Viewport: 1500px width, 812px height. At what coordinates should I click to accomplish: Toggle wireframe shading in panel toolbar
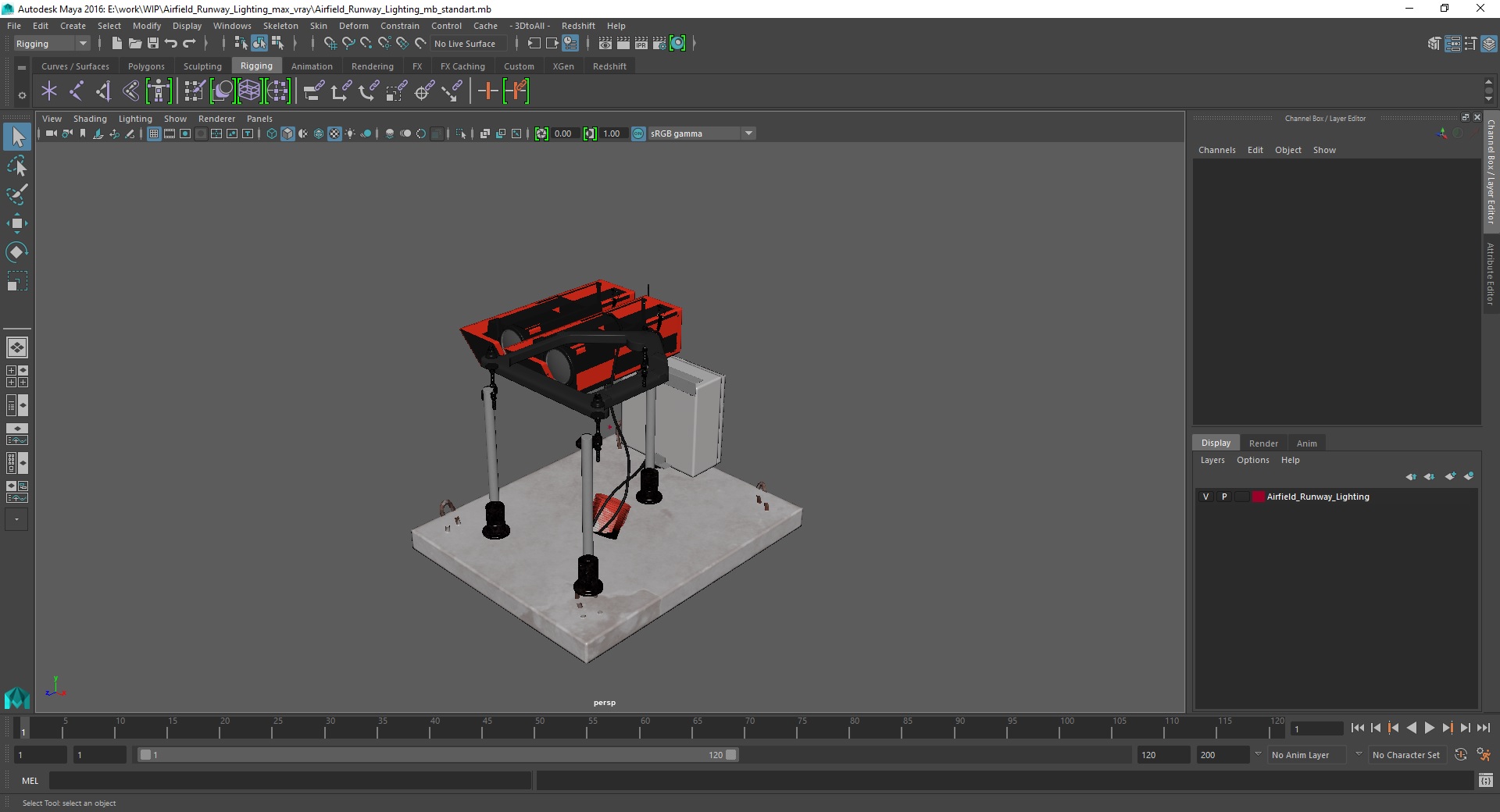[x=272, y=134]
